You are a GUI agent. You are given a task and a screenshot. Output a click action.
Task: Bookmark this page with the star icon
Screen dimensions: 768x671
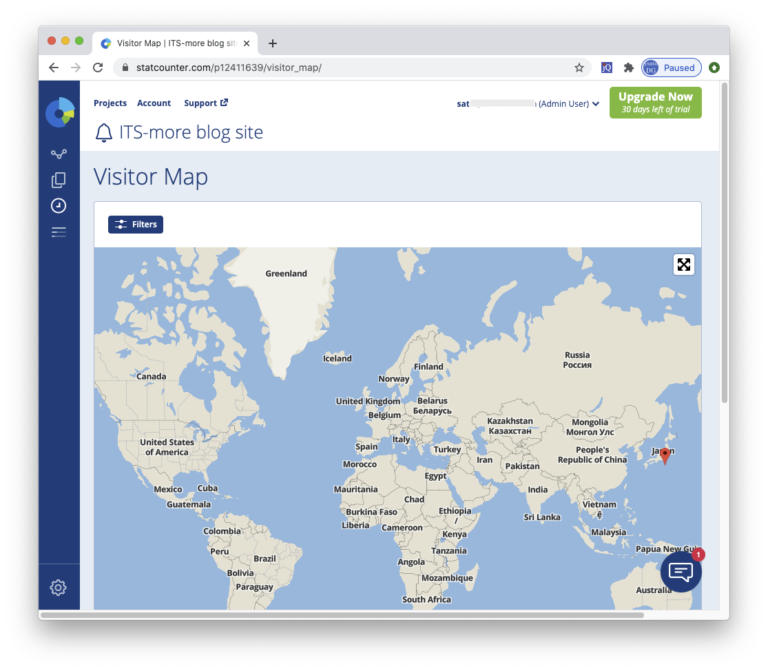pyautogui.click(x=579, y=68)
